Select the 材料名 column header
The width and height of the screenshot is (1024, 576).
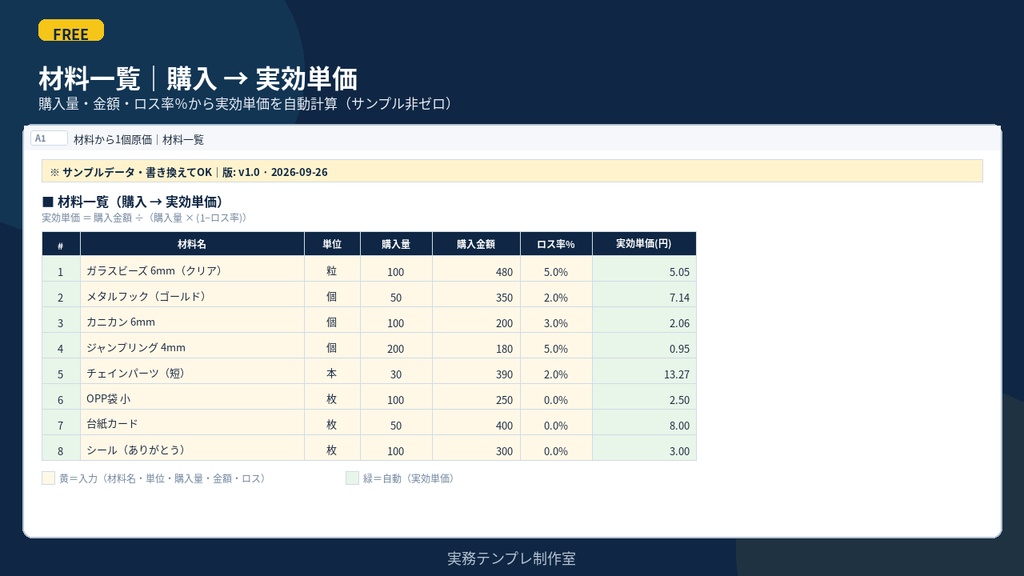(192, 244)
